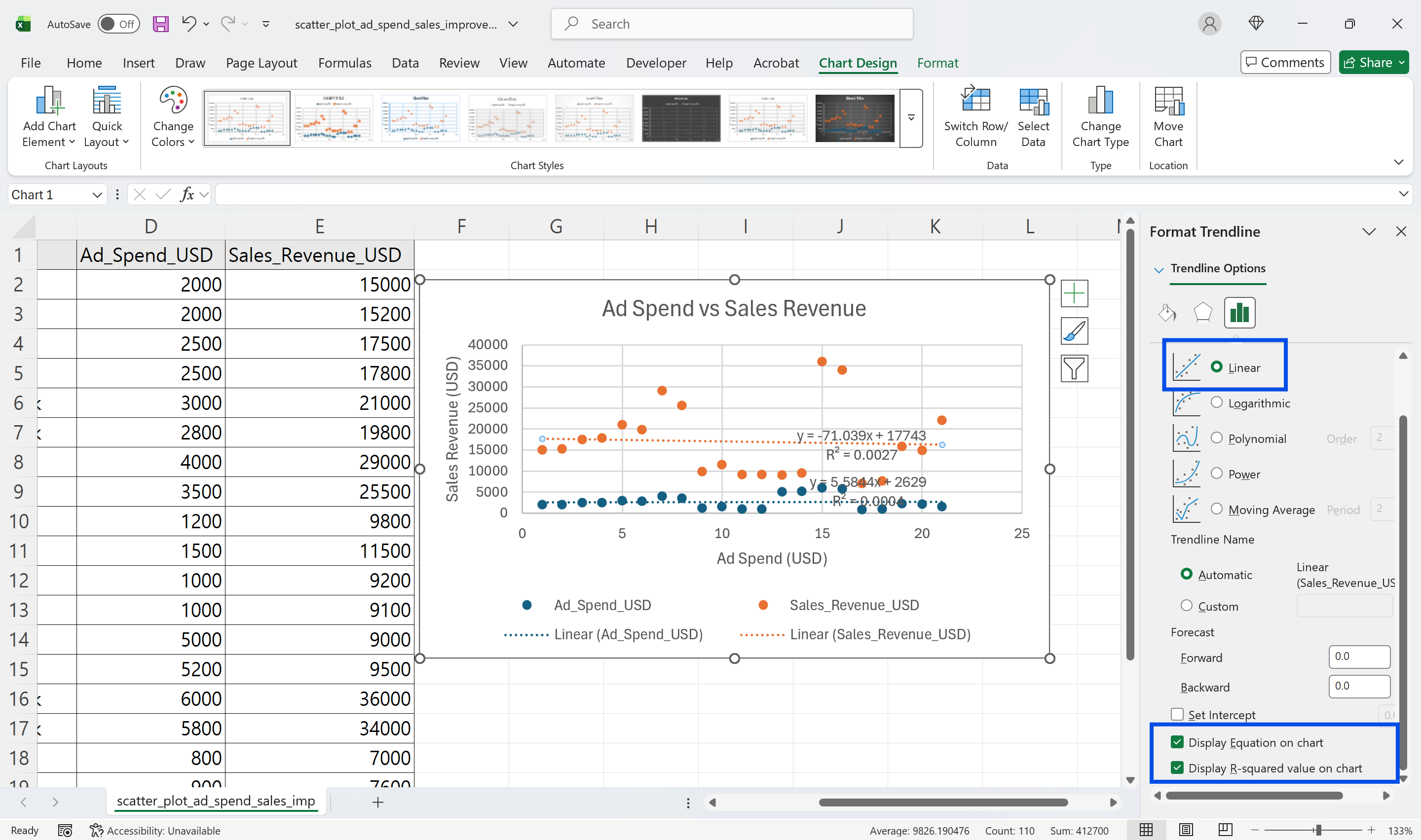This screenshot has height=840, width=1421.
Task: Open the Name Box dropdown for Chart 1
Action: point(97,195)
